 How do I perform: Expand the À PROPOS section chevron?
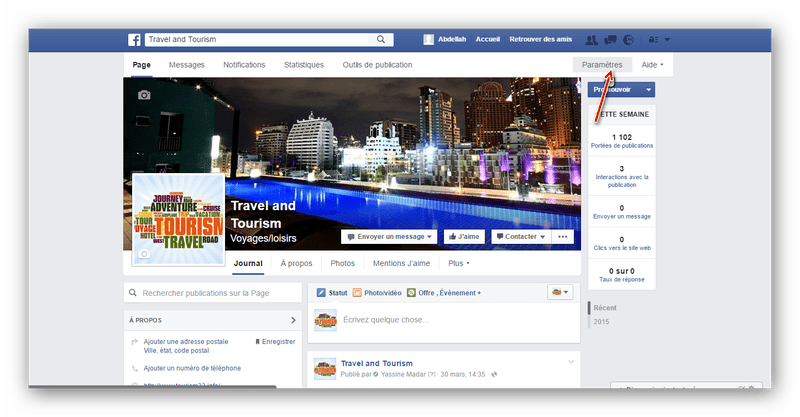pyautogui.click(x=293, y=320)
